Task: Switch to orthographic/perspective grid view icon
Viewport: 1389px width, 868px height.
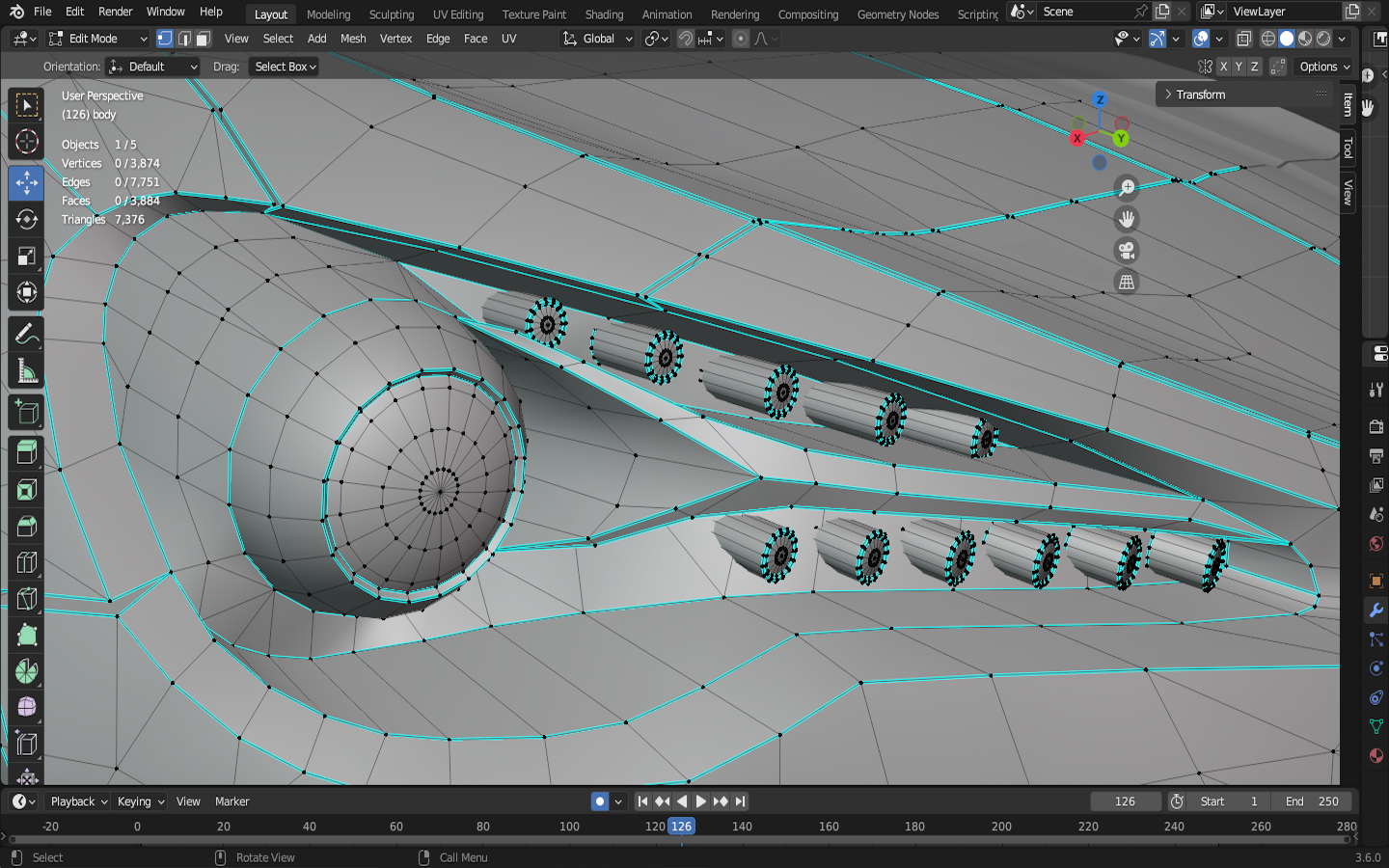Action: pyautogui.click(x=1126, y=283)
